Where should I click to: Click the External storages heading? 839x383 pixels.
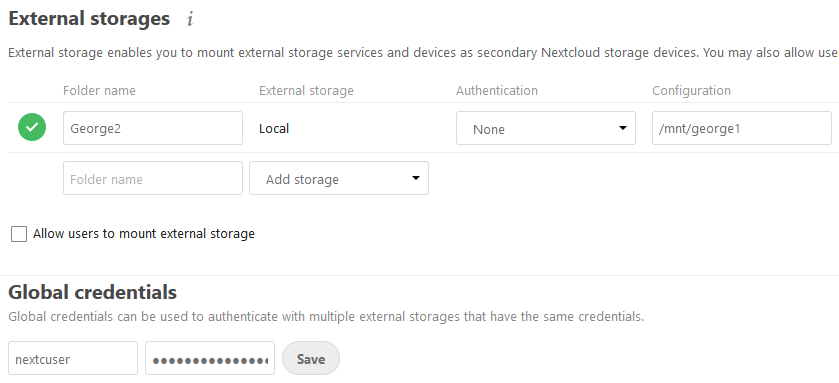tap(89, 19)
